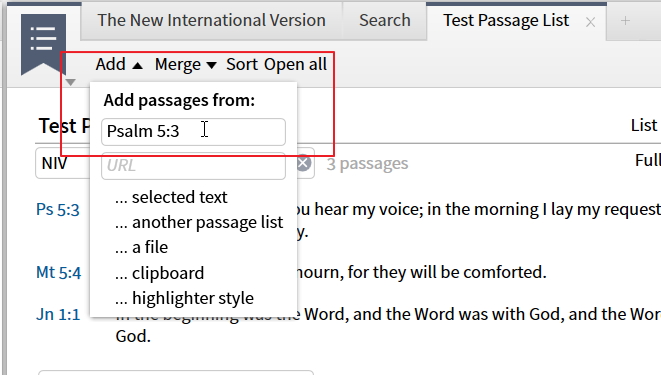The height and width of the screenshot is (375, 661).
Task: Add passages from highlighter style
Action: click(184, 298)
